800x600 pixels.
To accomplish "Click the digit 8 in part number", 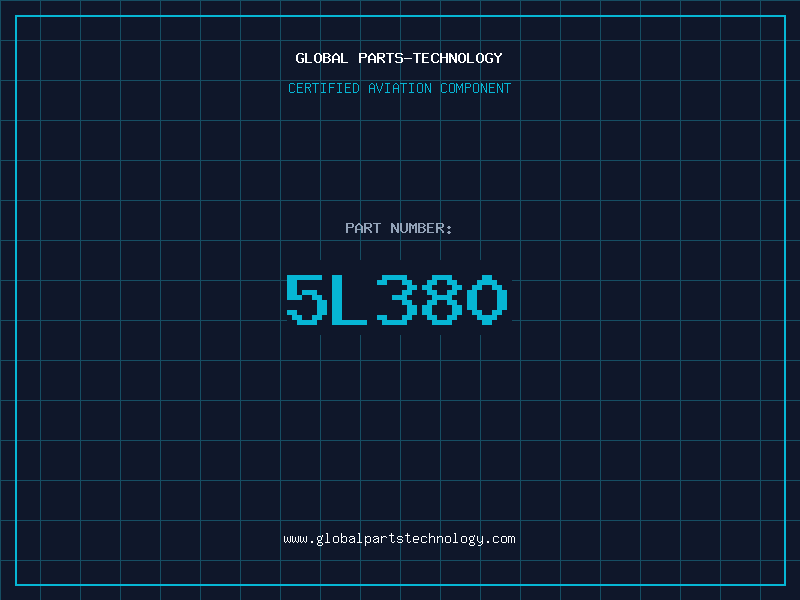I will click(442, 299).
